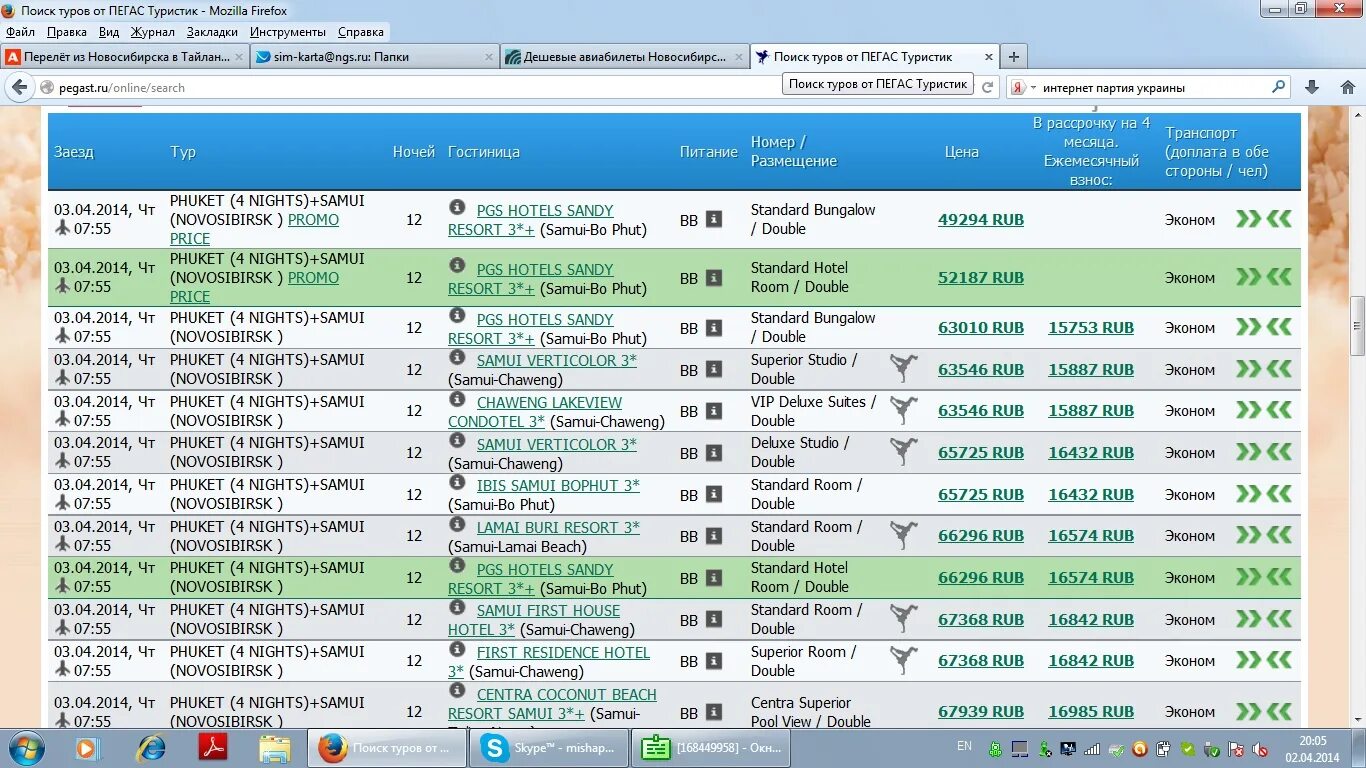This screenshot has width=1366, height=768.
Task: Open price 52187 RUB link
Action: click(981, 277)
